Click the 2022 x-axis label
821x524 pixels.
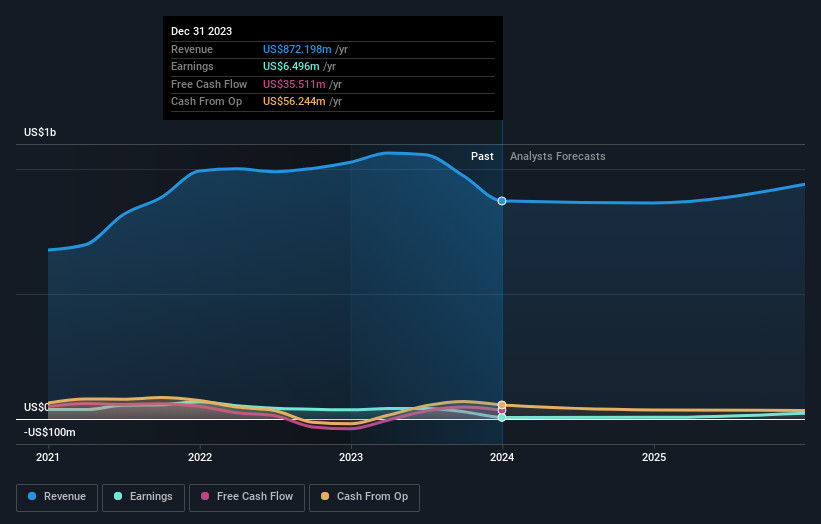coord(200,458)
